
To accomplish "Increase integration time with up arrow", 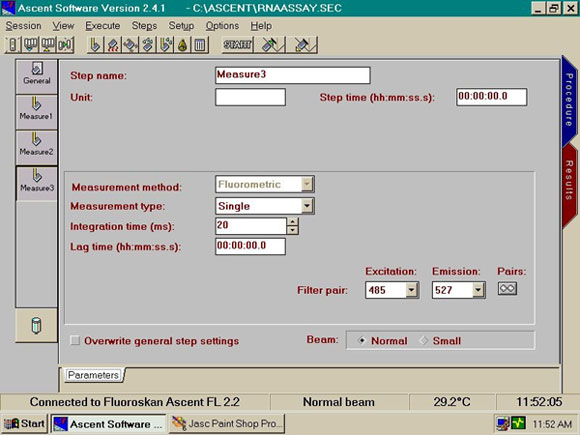I will [293, 222].
